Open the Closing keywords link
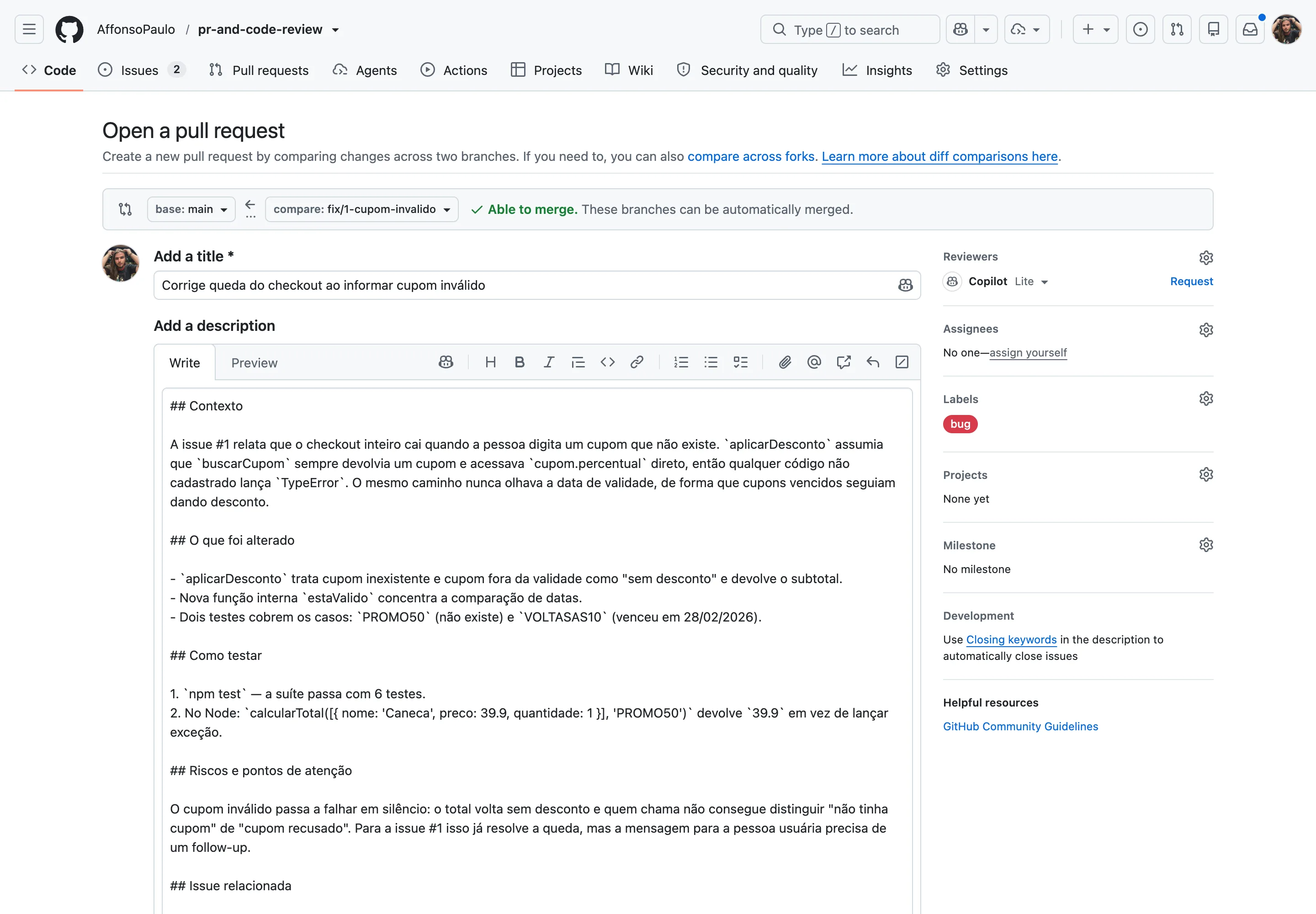Image resolution: width=1316 pixels, height=914 pixels. tap(1011, 640)
